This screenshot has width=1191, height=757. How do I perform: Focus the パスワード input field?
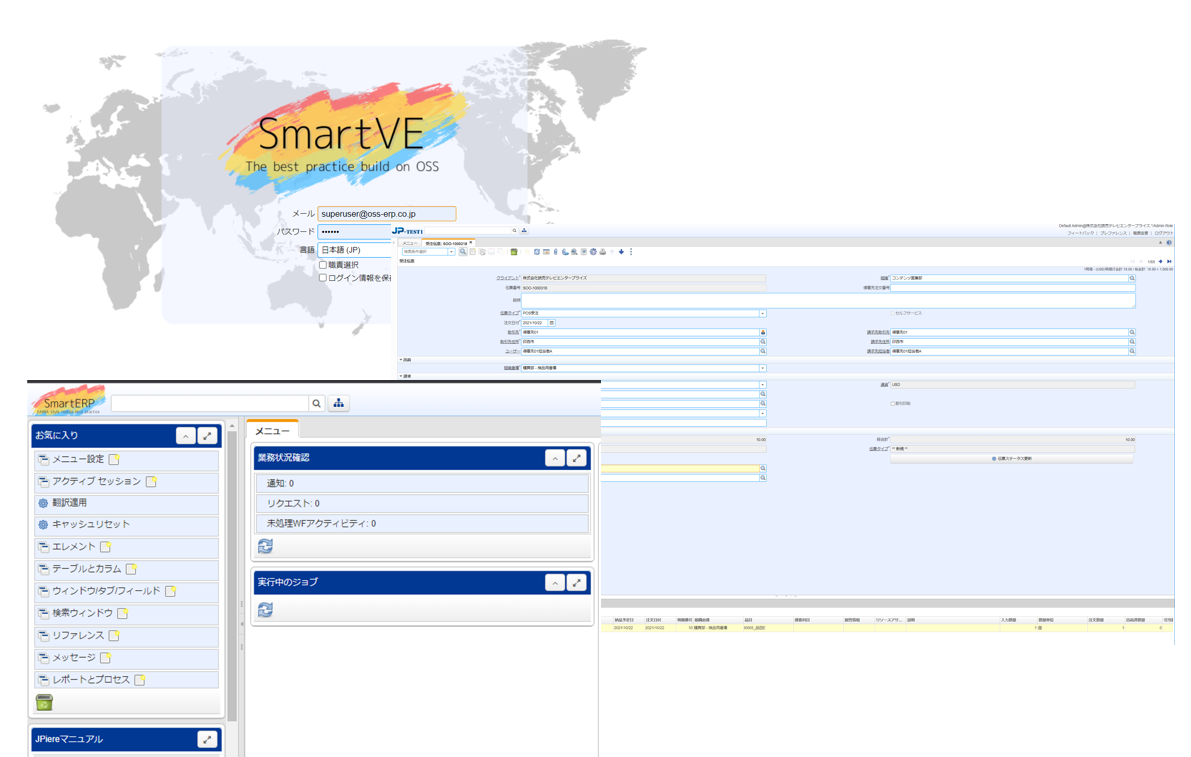pos(354,232)
